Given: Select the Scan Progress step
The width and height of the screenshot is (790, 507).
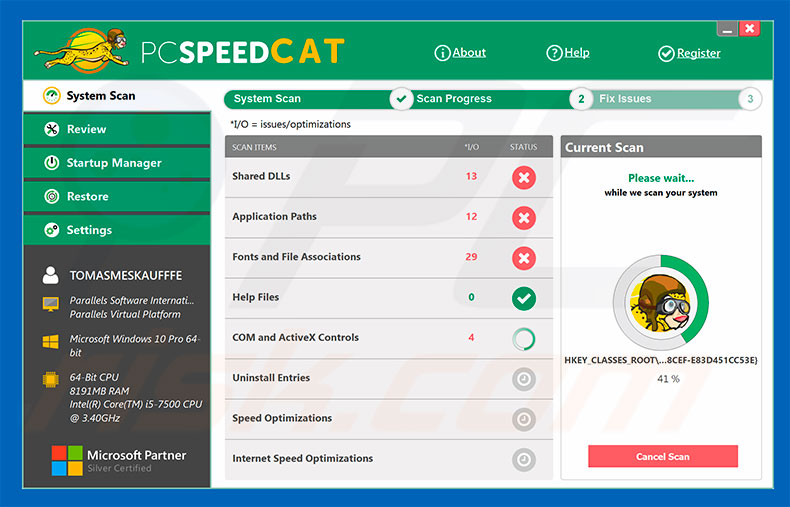Looking at the screenshot, I should (453, 99).
